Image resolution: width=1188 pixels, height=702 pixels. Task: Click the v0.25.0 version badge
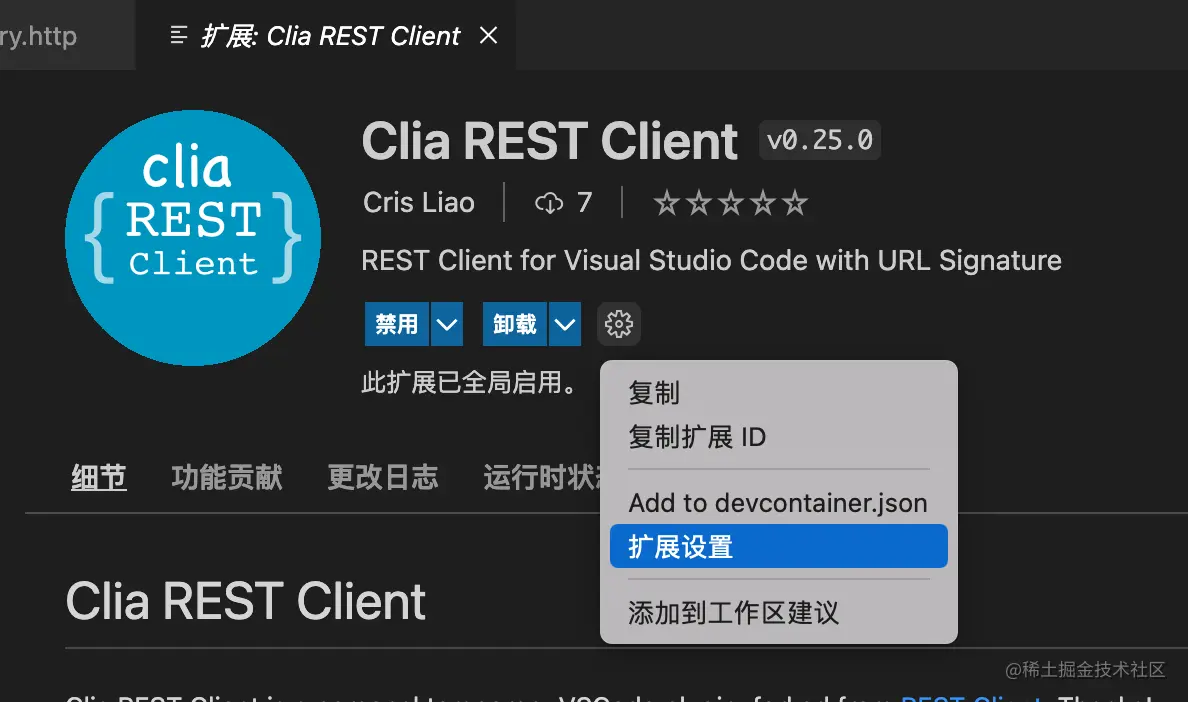(x=820, y=140)
